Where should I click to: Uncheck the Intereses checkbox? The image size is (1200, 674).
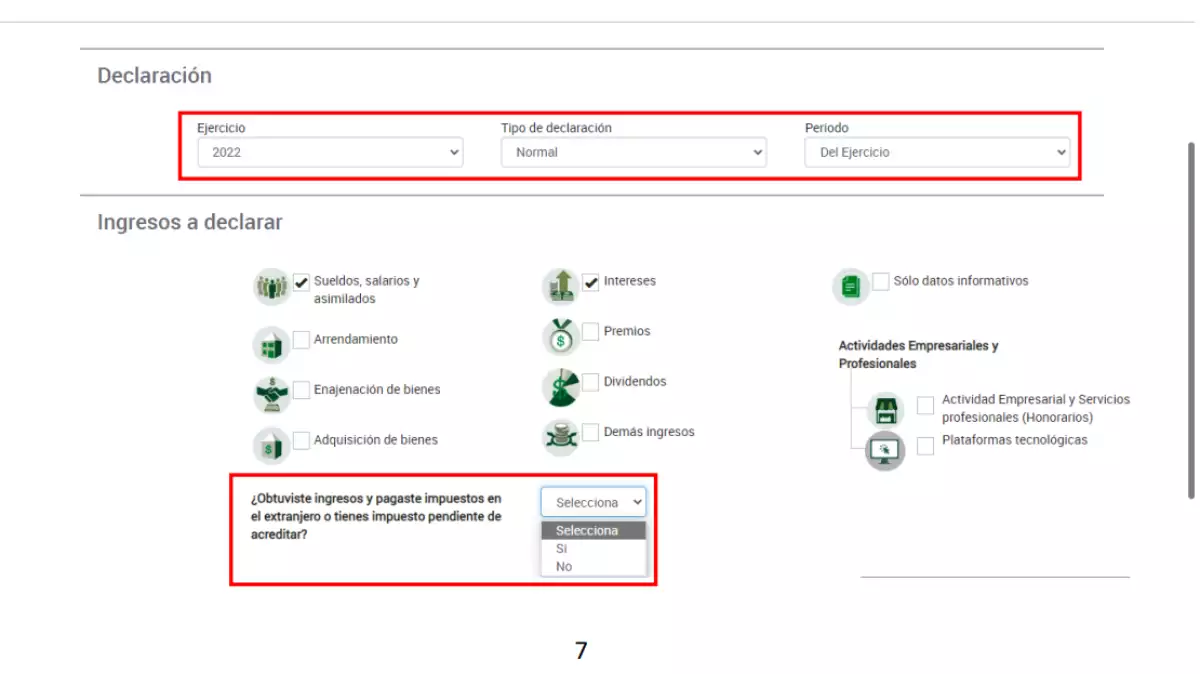pyautogui.click(x=591, y=282)
